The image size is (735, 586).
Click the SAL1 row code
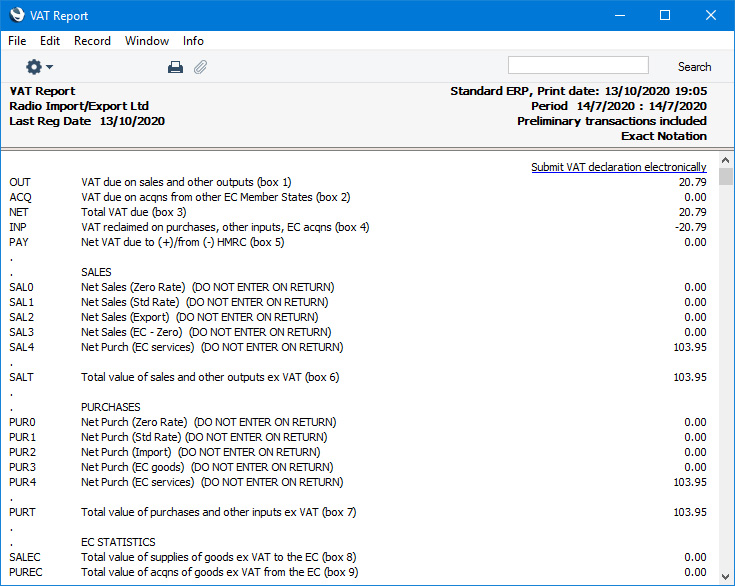[x=22, y=302]
